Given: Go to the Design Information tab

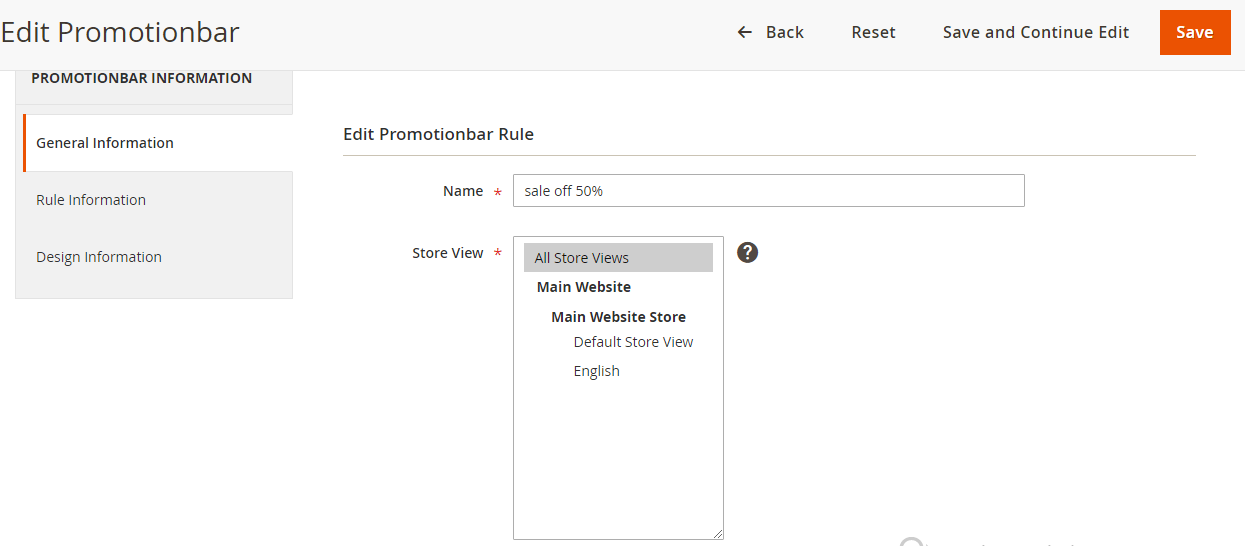Looking at the screenshot, I should [99, 257].
